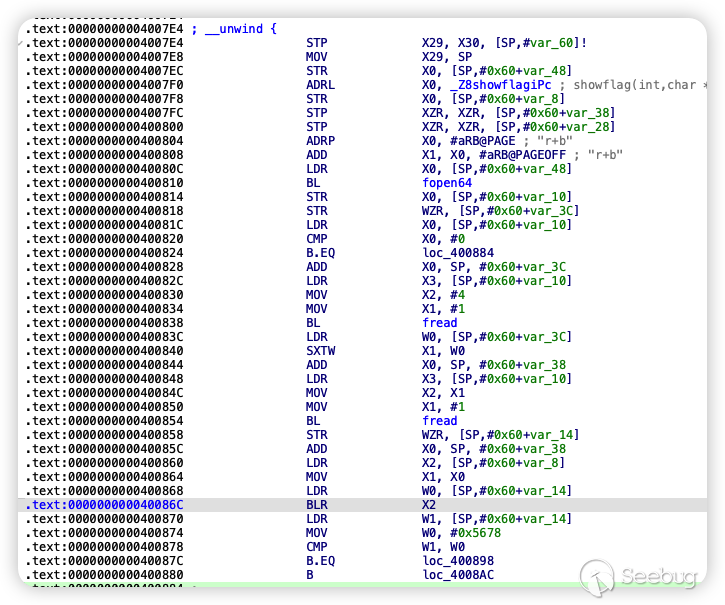
Task: Click the aRB@PAGE operand in ADRP line
Action: coord(484,141)
